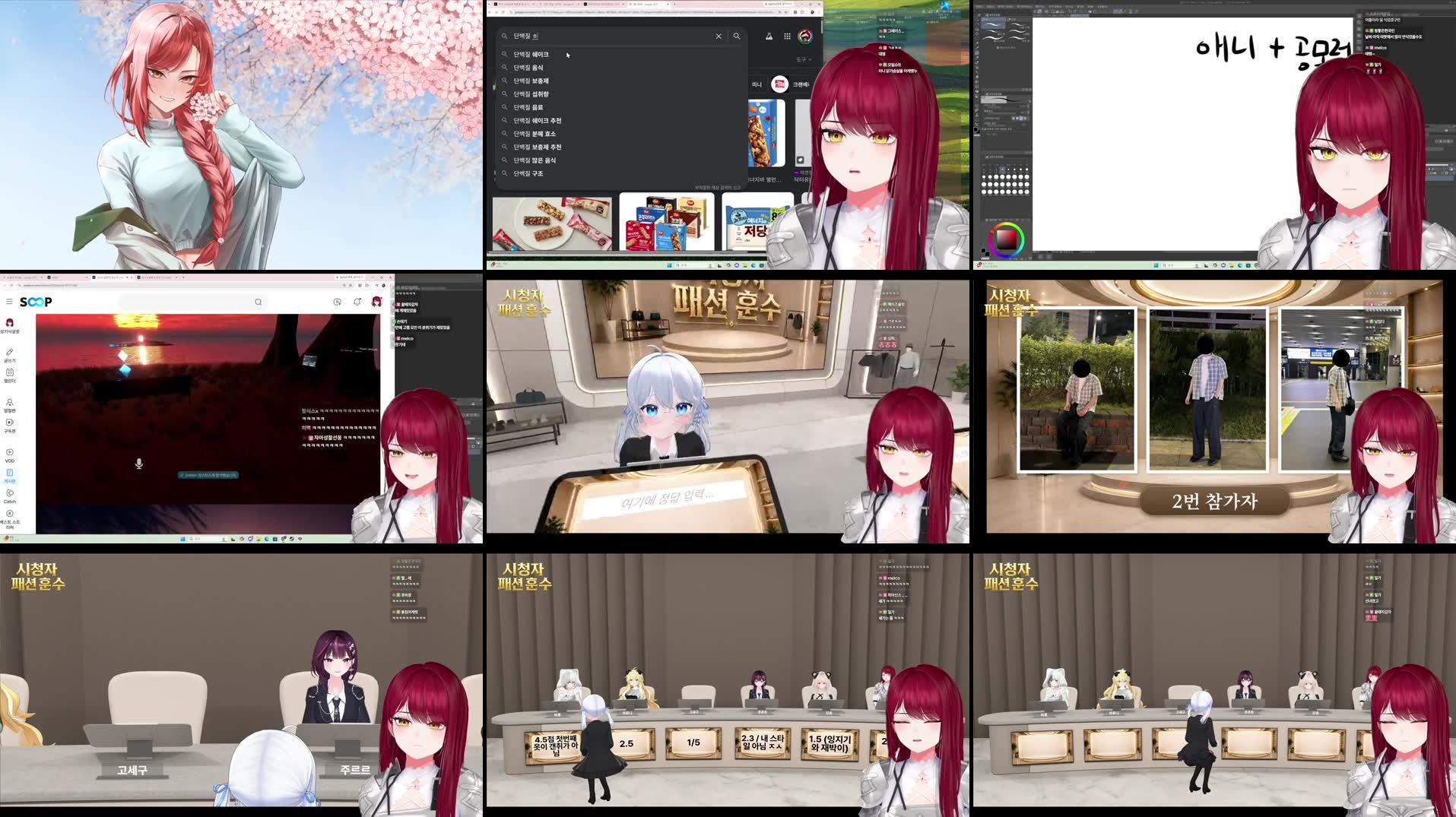This screenshot has width=1456, height=817.
Task: Expand the 도구 dropdown on Google results
Action: [x=803, y=59]
